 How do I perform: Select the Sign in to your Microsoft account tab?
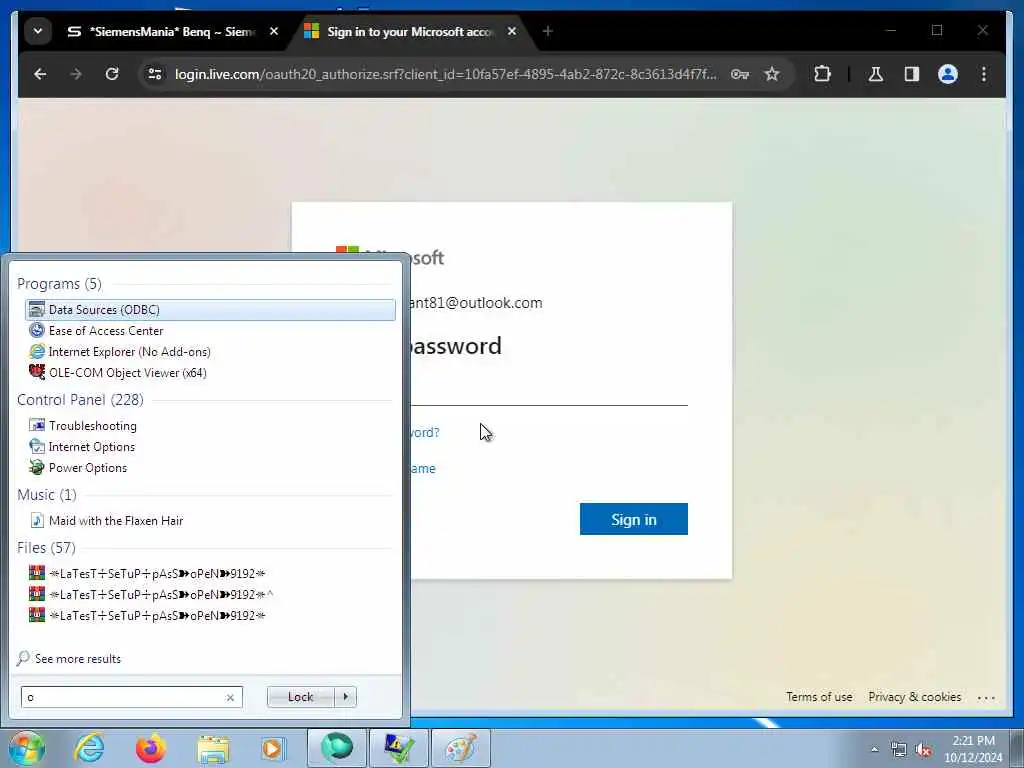403,31
